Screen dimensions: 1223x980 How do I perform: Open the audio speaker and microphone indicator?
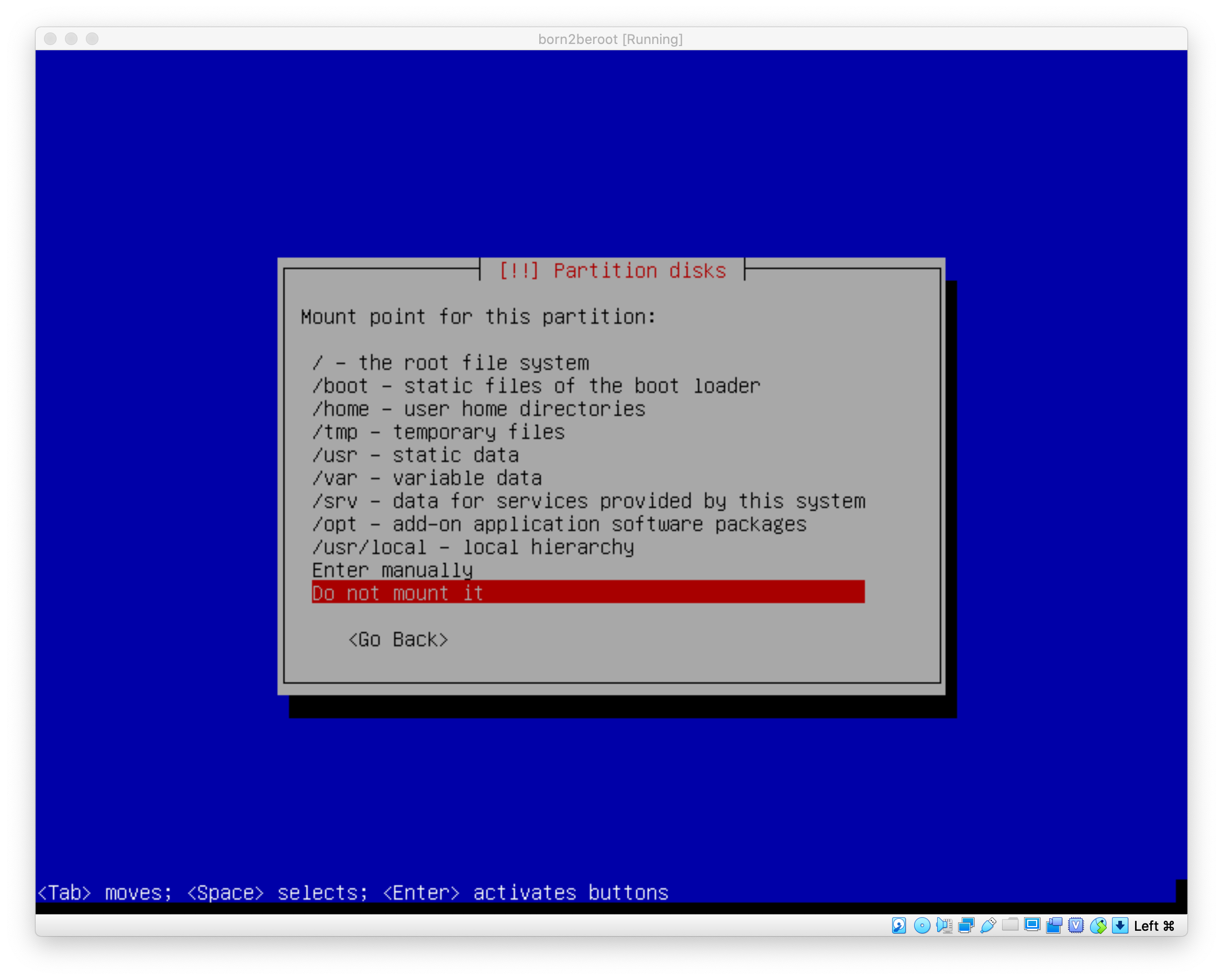(944, 926)
